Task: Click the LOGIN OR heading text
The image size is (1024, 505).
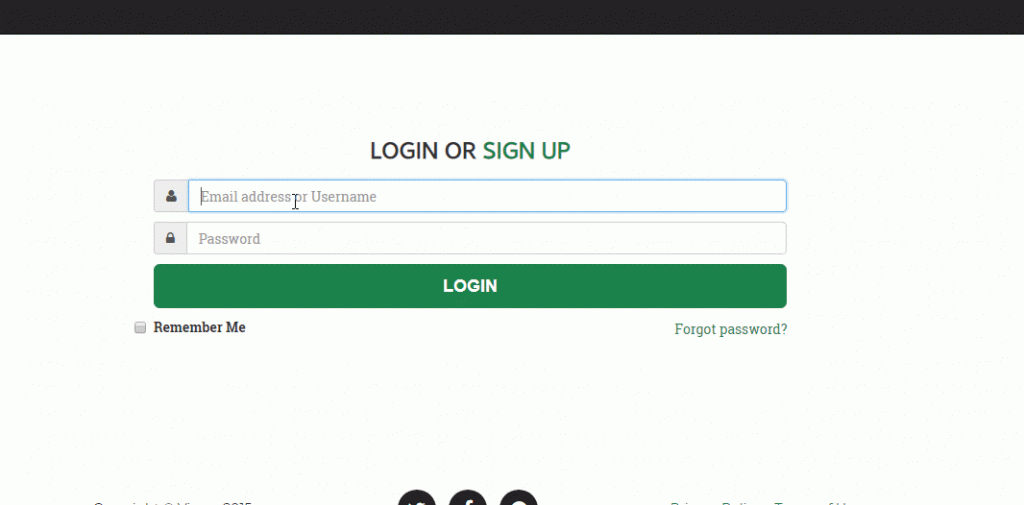Action: 423,151
